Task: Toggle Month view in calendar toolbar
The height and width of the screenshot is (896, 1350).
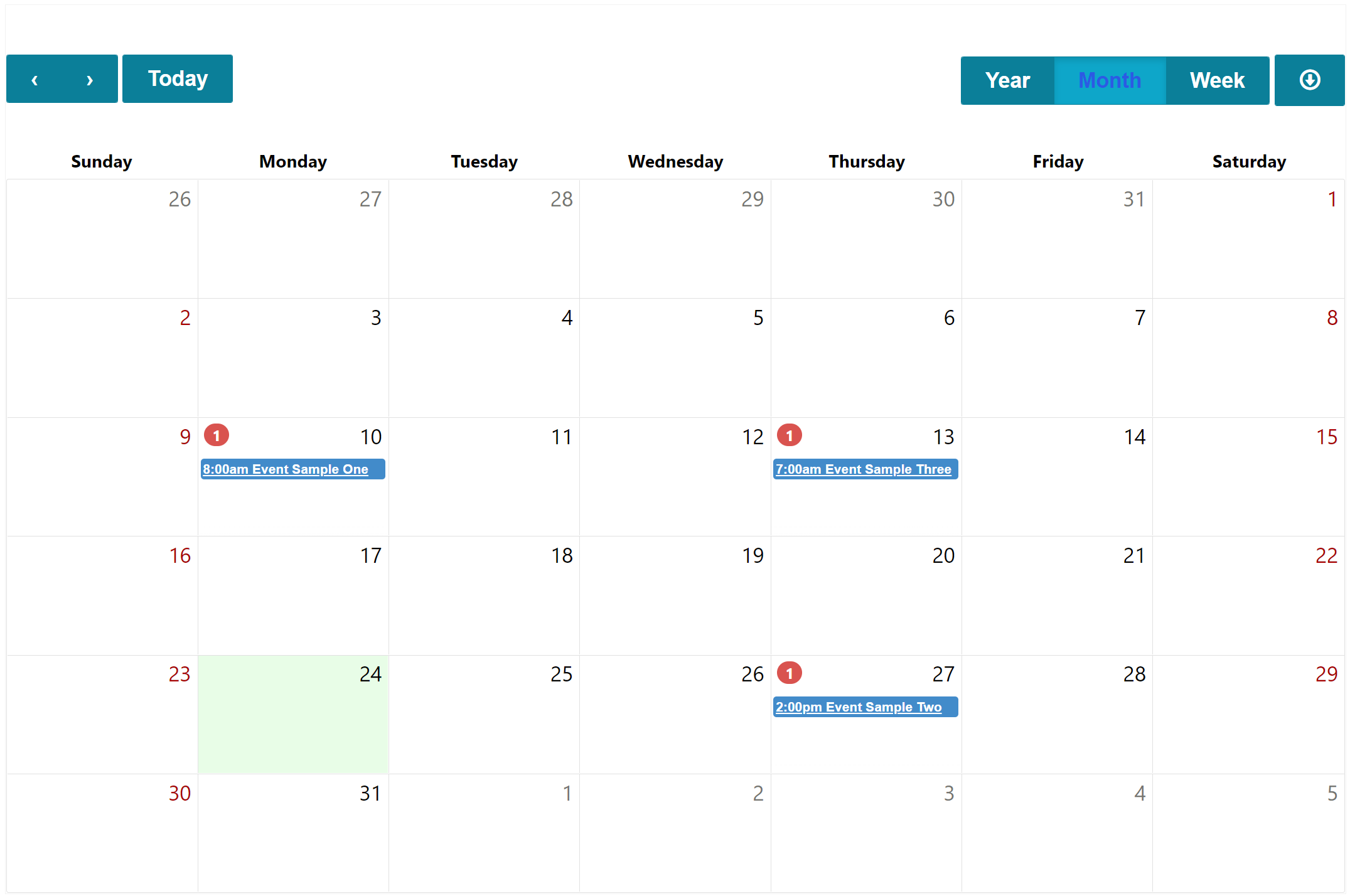Action: 1109,79
